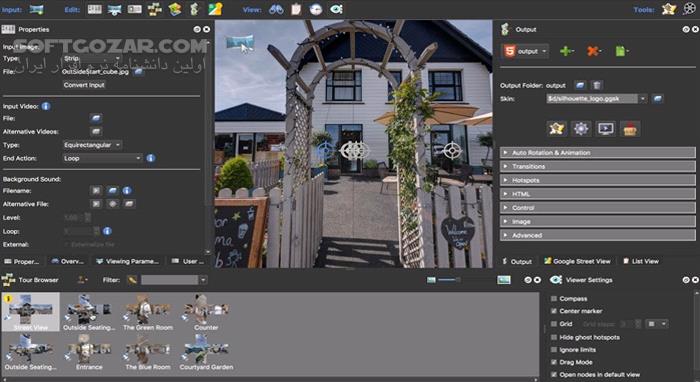The width and height of the screenshot is (700, 382).
Task: Open the Skin Editor star icon in Tools
Action: pyautogui.click(x=669, y=9)
